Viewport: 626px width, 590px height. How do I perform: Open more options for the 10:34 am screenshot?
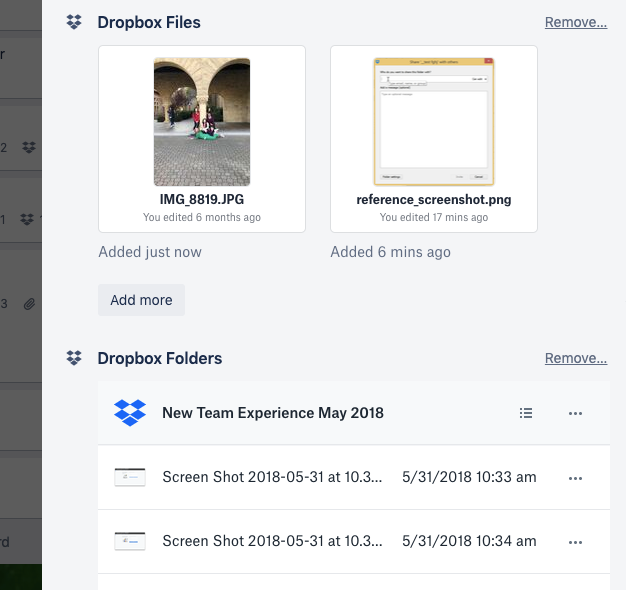click(575, 542)
